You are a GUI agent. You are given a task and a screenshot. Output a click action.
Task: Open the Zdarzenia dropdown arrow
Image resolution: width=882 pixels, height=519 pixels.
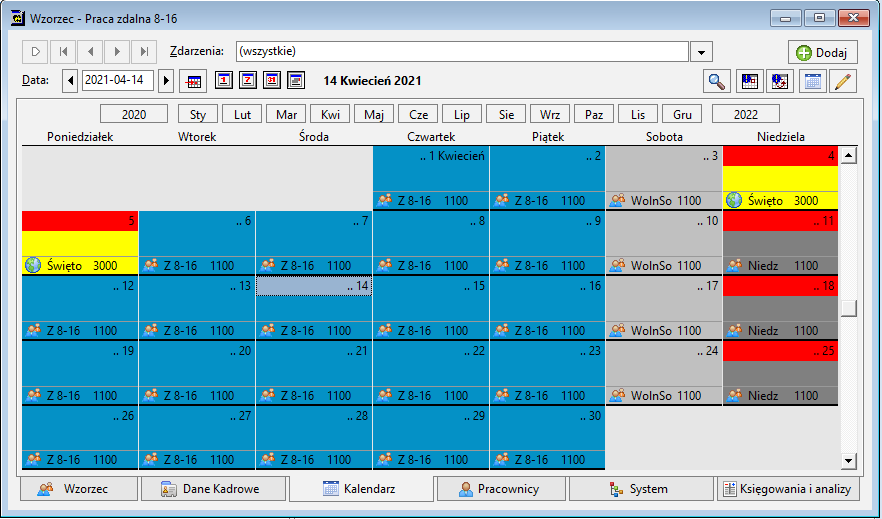[x=701, y=52]
